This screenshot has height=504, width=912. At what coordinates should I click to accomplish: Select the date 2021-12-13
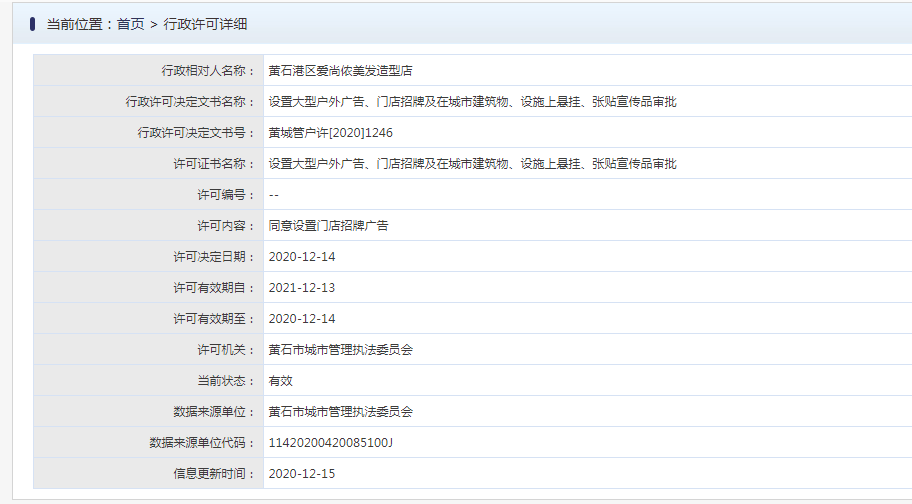click(x=302, y=288)
